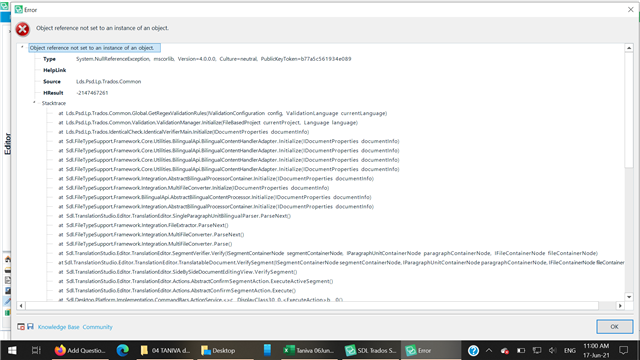Click the copy error details icon
The height and width of the screenshot is (360, 640).
21,327
